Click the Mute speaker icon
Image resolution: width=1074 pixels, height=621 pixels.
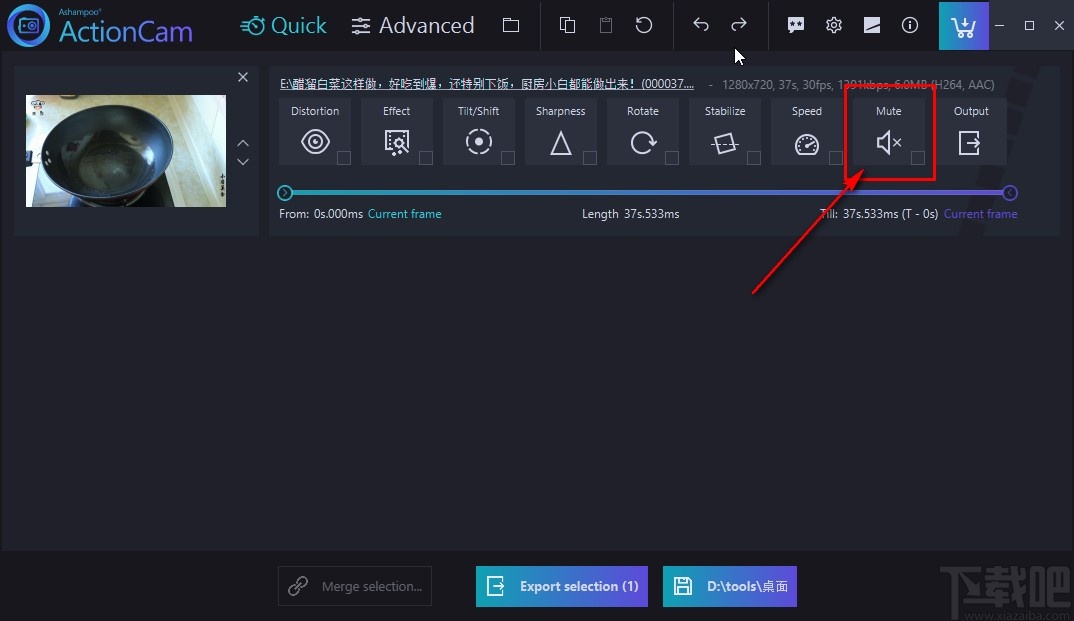888,142
